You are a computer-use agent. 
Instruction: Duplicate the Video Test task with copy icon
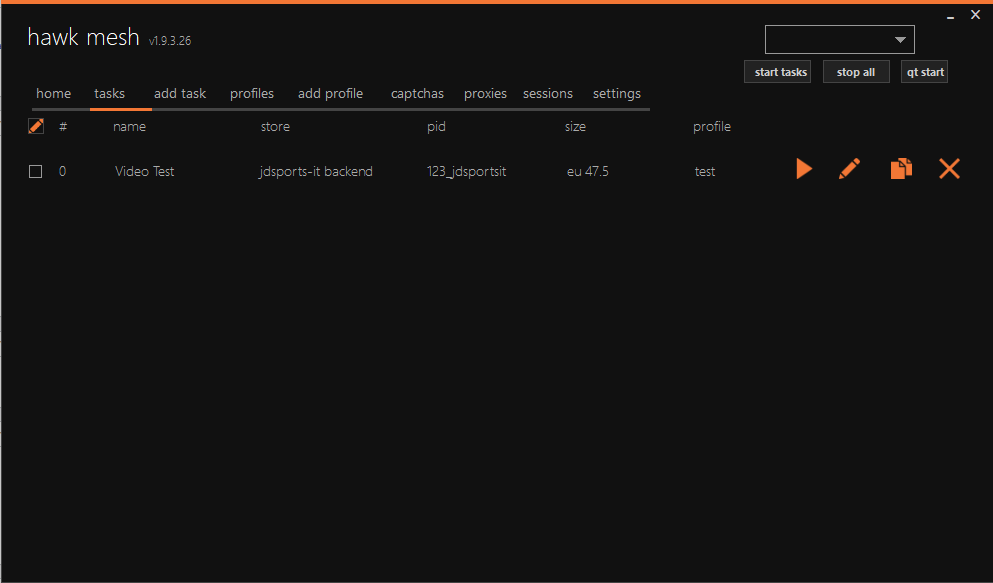(901, 169)
